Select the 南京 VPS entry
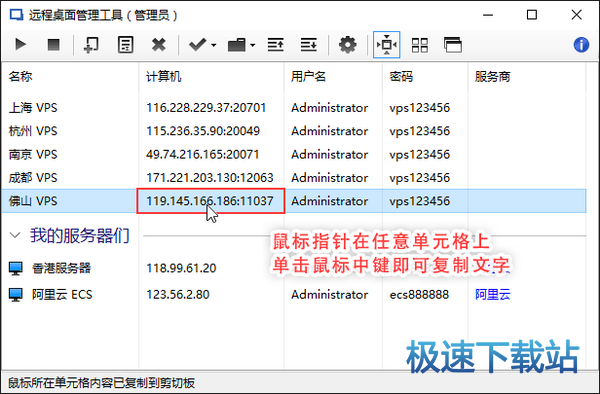600x394 pixels. (x=33, y=154)
